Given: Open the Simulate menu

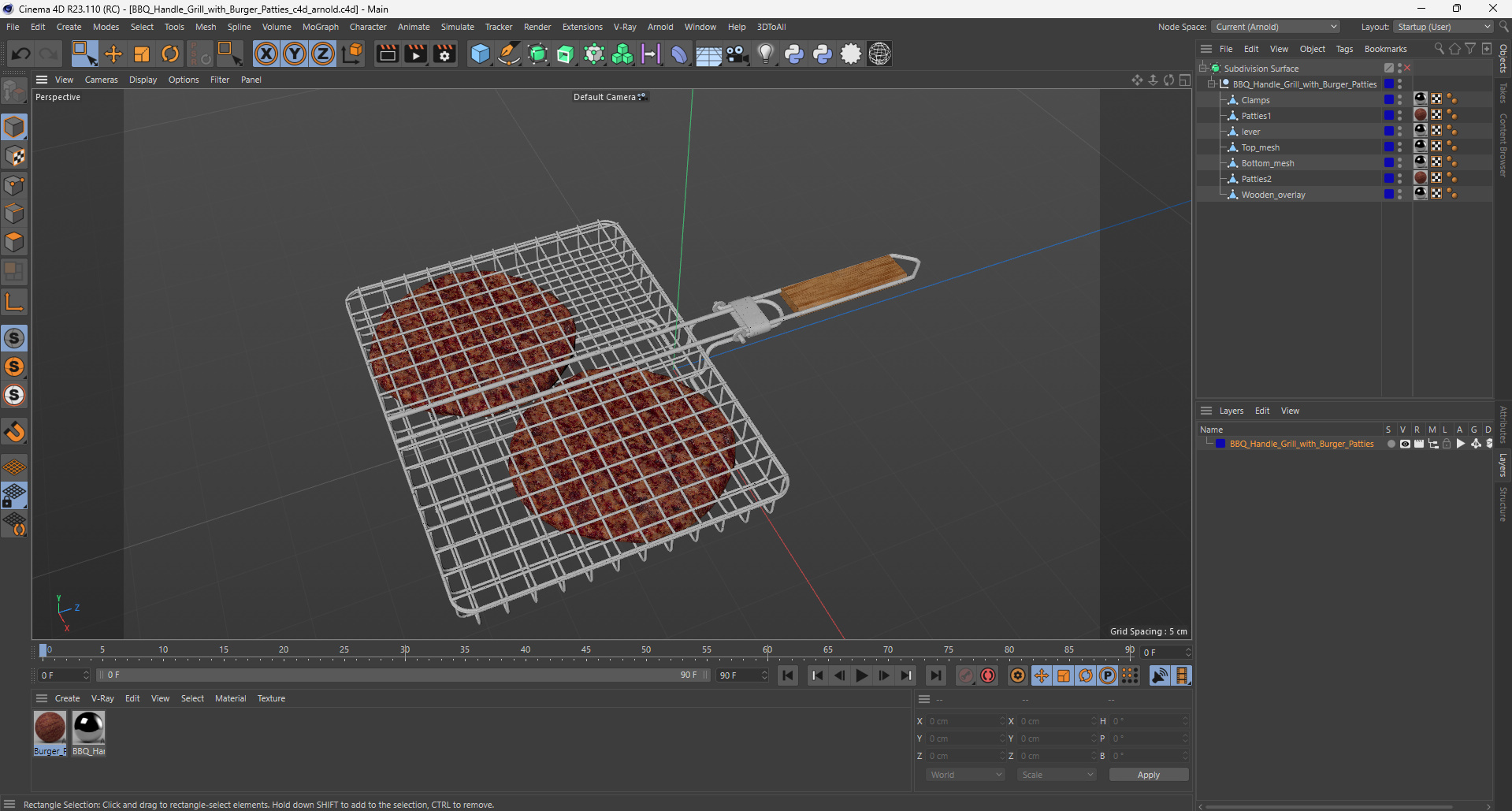Looking at the screenshot, I should click(x=457, y=27).
